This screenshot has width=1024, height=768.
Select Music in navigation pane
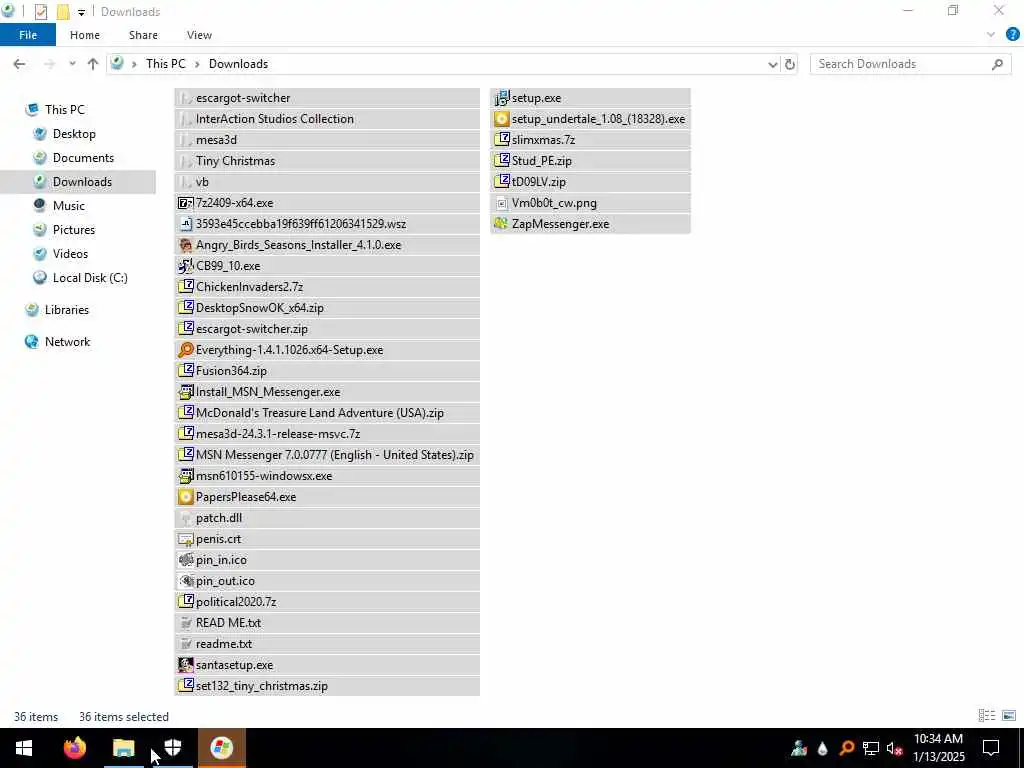pos(69,206)
